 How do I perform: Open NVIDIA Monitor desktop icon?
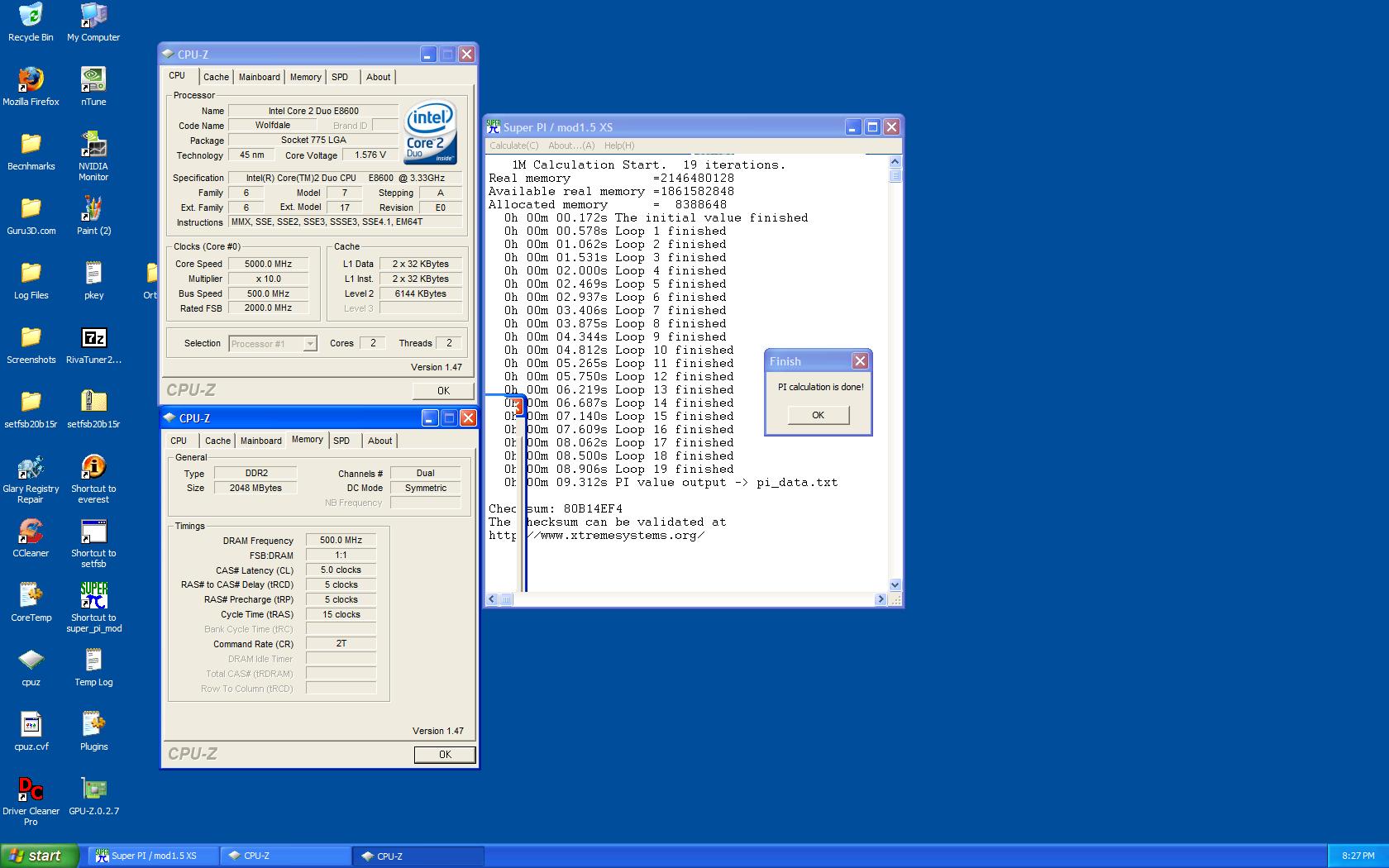coord(93,156)
